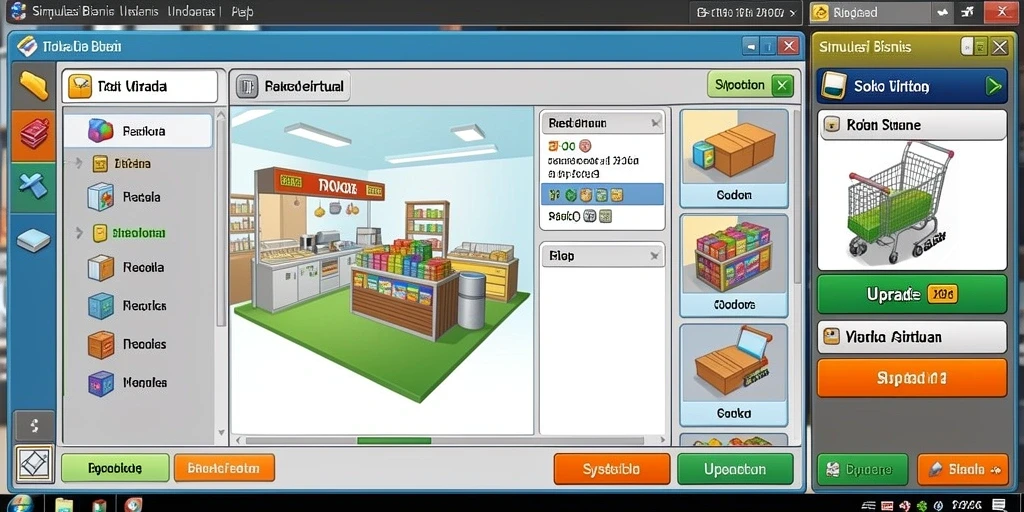Click the yellow folder icon beside Dtideria
Screen dimensions: 1024x512
[x=100, y=163]
